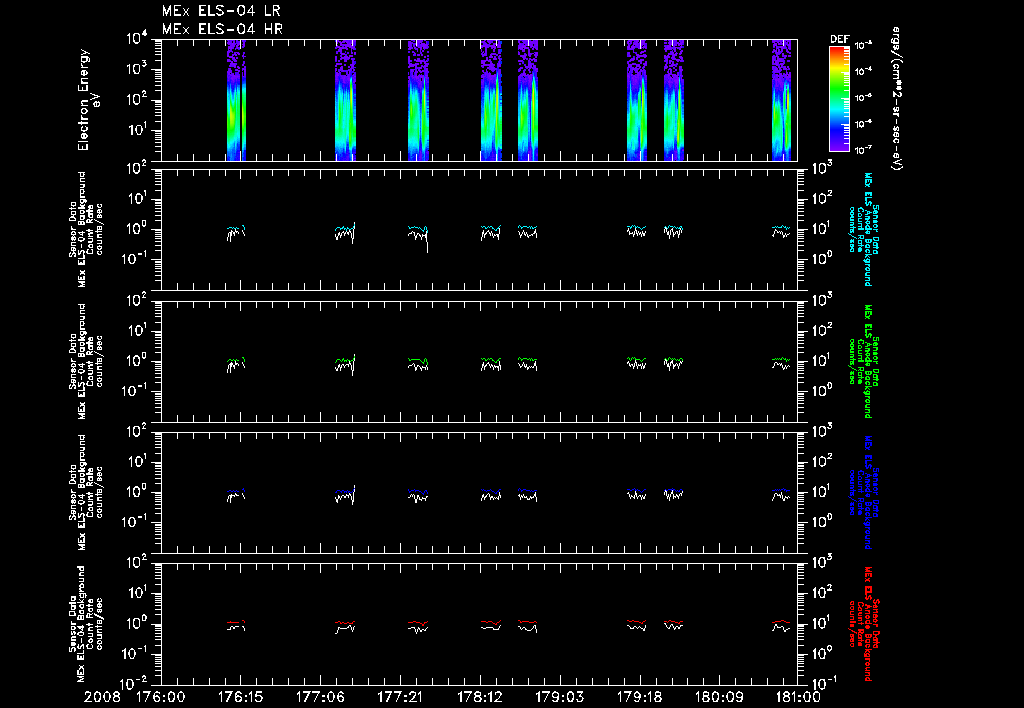1024x708 pixels.
Task: Click the '176:00' time axis label
Action: click(161, 697)
